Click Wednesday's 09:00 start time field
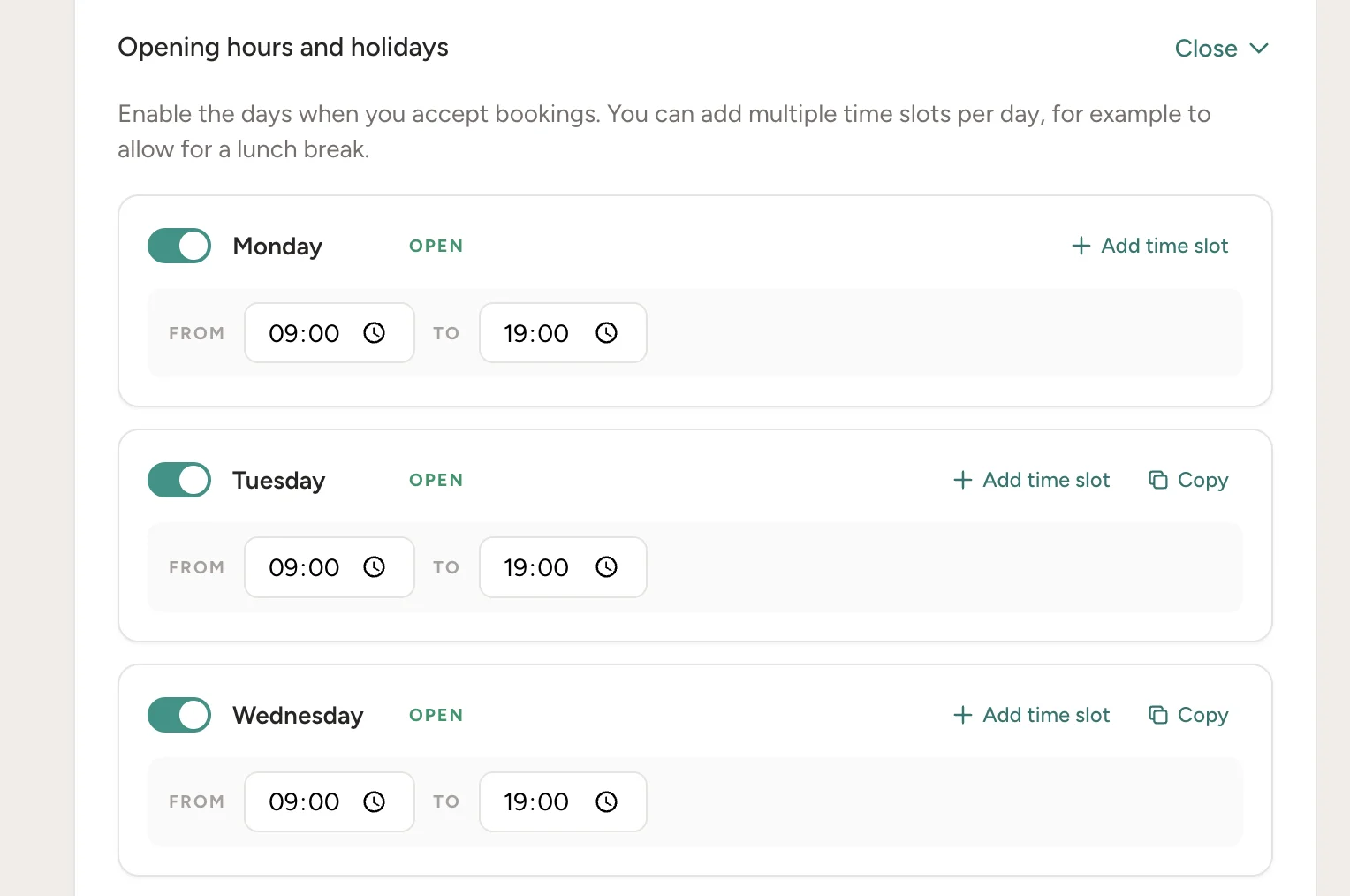1350x896 pixels. 330,802
